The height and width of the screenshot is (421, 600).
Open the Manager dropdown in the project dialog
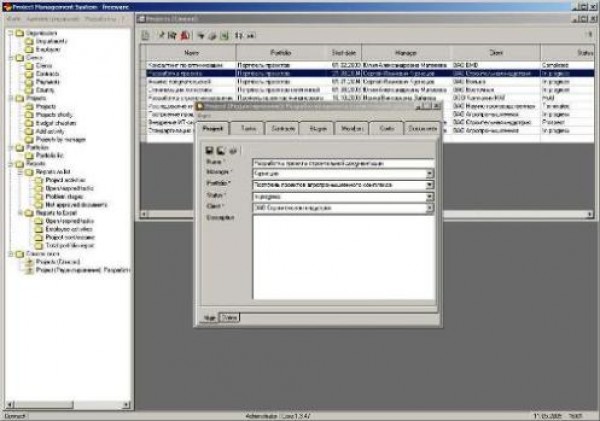(430, 174)
